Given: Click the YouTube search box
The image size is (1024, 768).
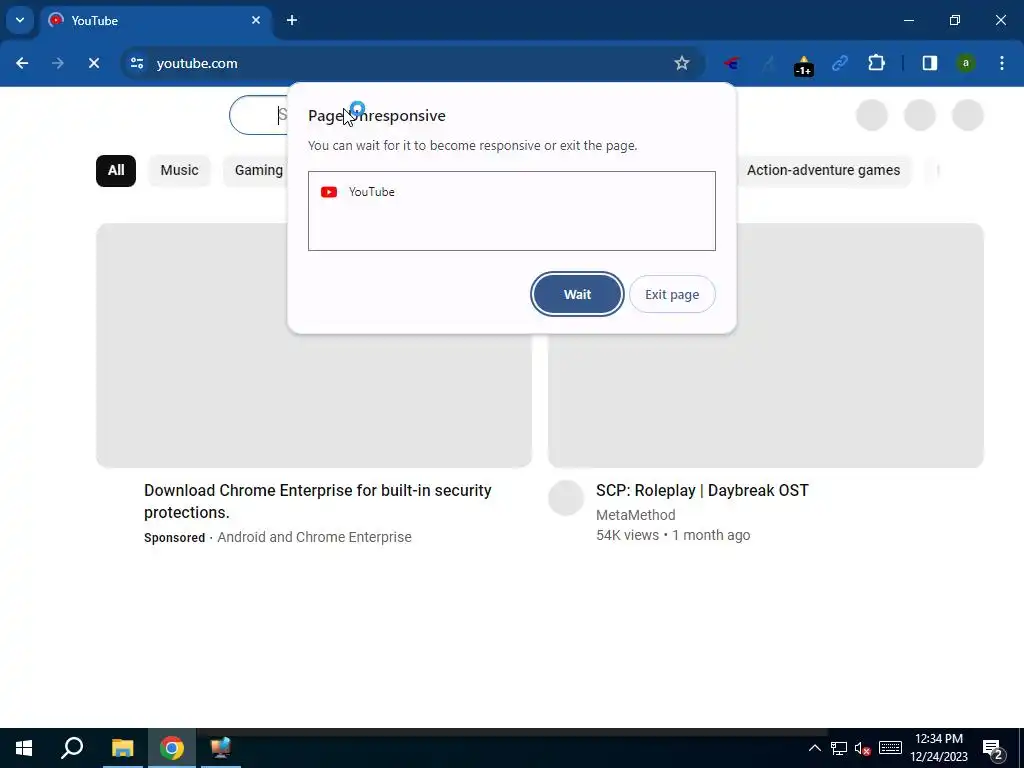Looking at the screenshot, I should [x=259, y=115].
